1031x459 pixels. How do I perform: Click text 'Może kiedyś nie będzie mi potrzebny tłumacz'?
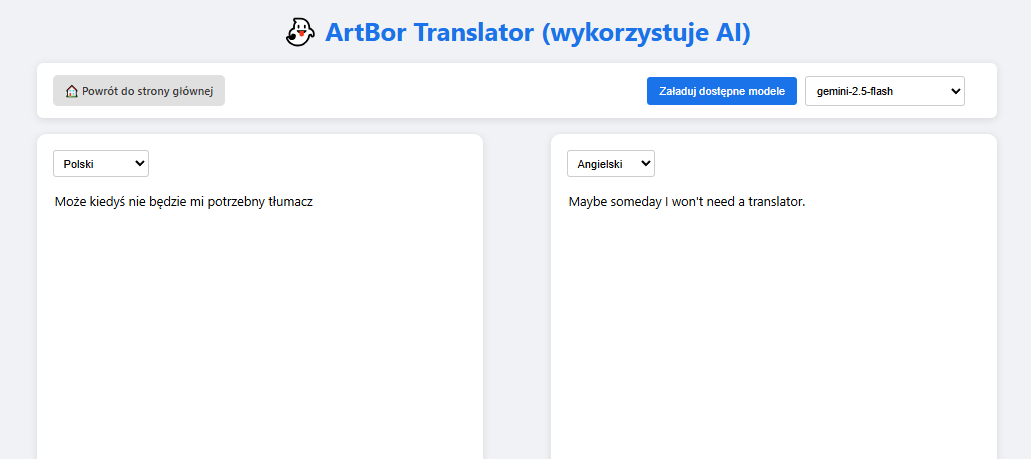click(184, 202)
